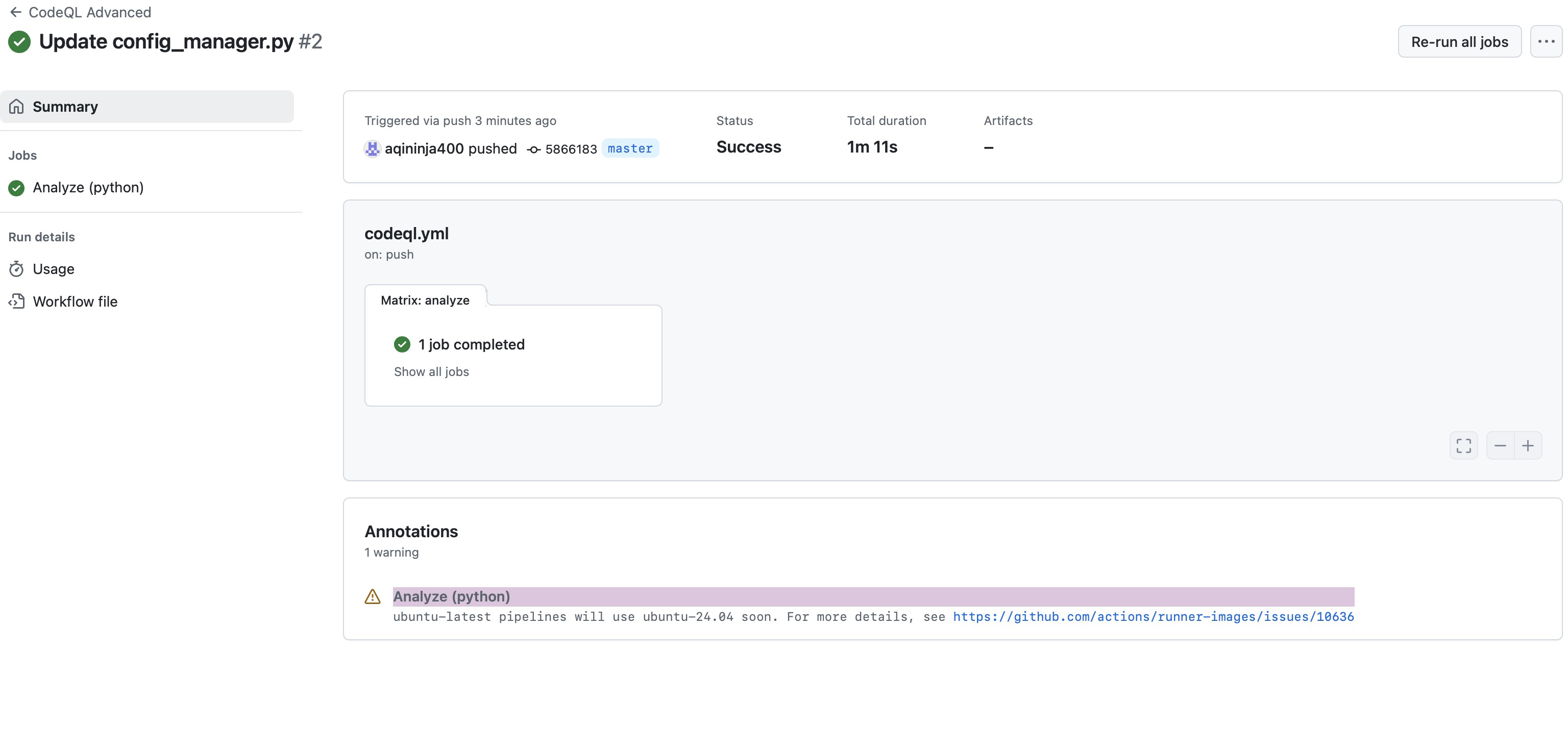Viewport: 1568px width, 752px height.
Task: Click the commit icon before 5866183
Action: click(533, 149)
